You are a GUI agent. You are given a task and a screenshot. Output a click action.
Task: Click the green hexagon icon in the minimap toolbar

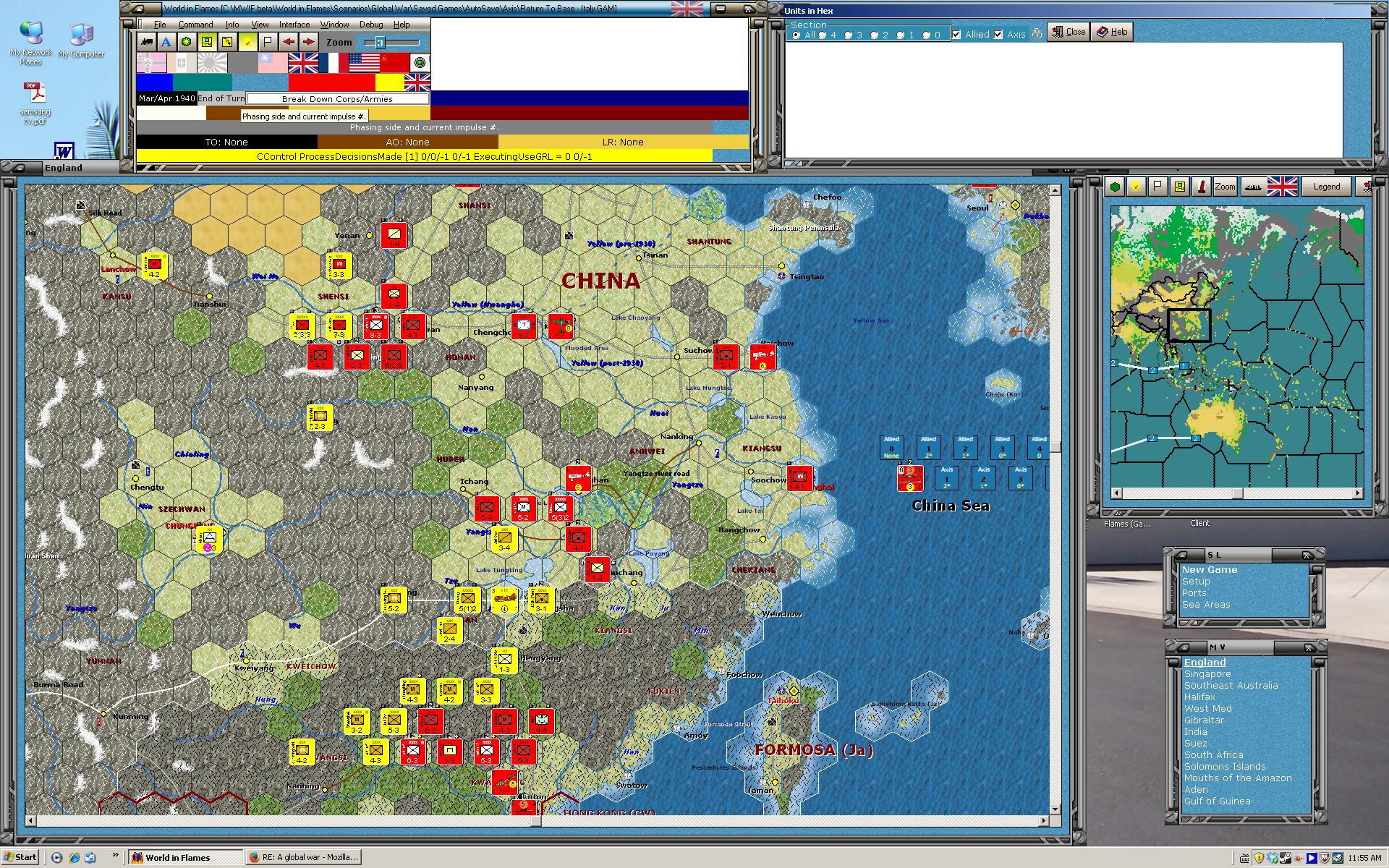click(1116, 187)
